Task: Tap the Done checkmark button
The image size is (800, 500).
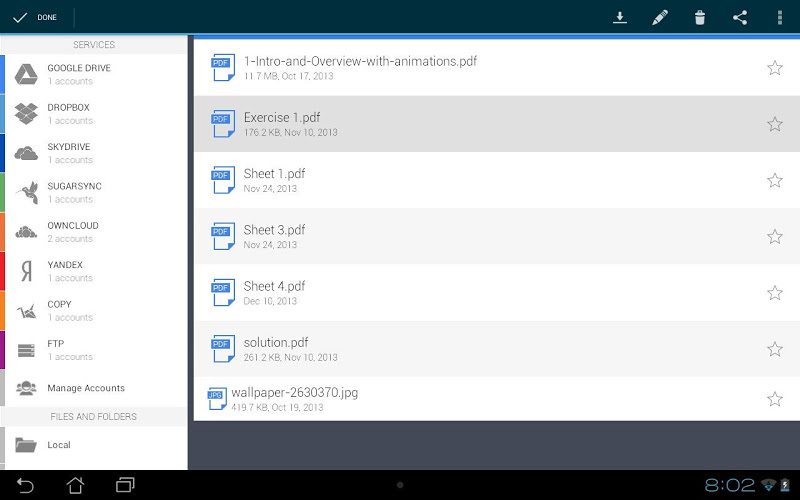Action: 35,17
